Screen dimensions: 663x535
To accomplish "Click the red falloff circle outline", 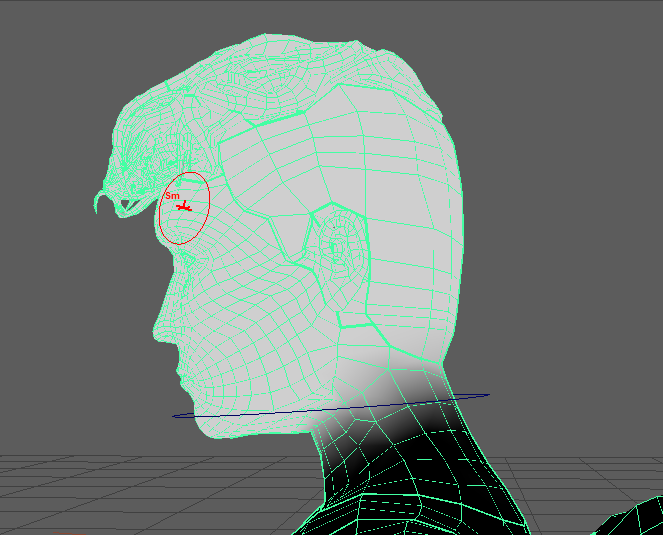I will click(208, 198).
